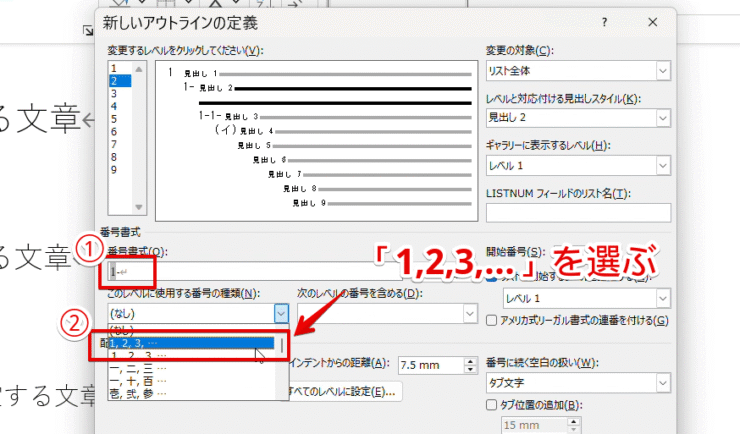The height and width of the screenshot is (434, 740).
Task: Toggle the number type dropdown arrow
Action: coord(281,313)
